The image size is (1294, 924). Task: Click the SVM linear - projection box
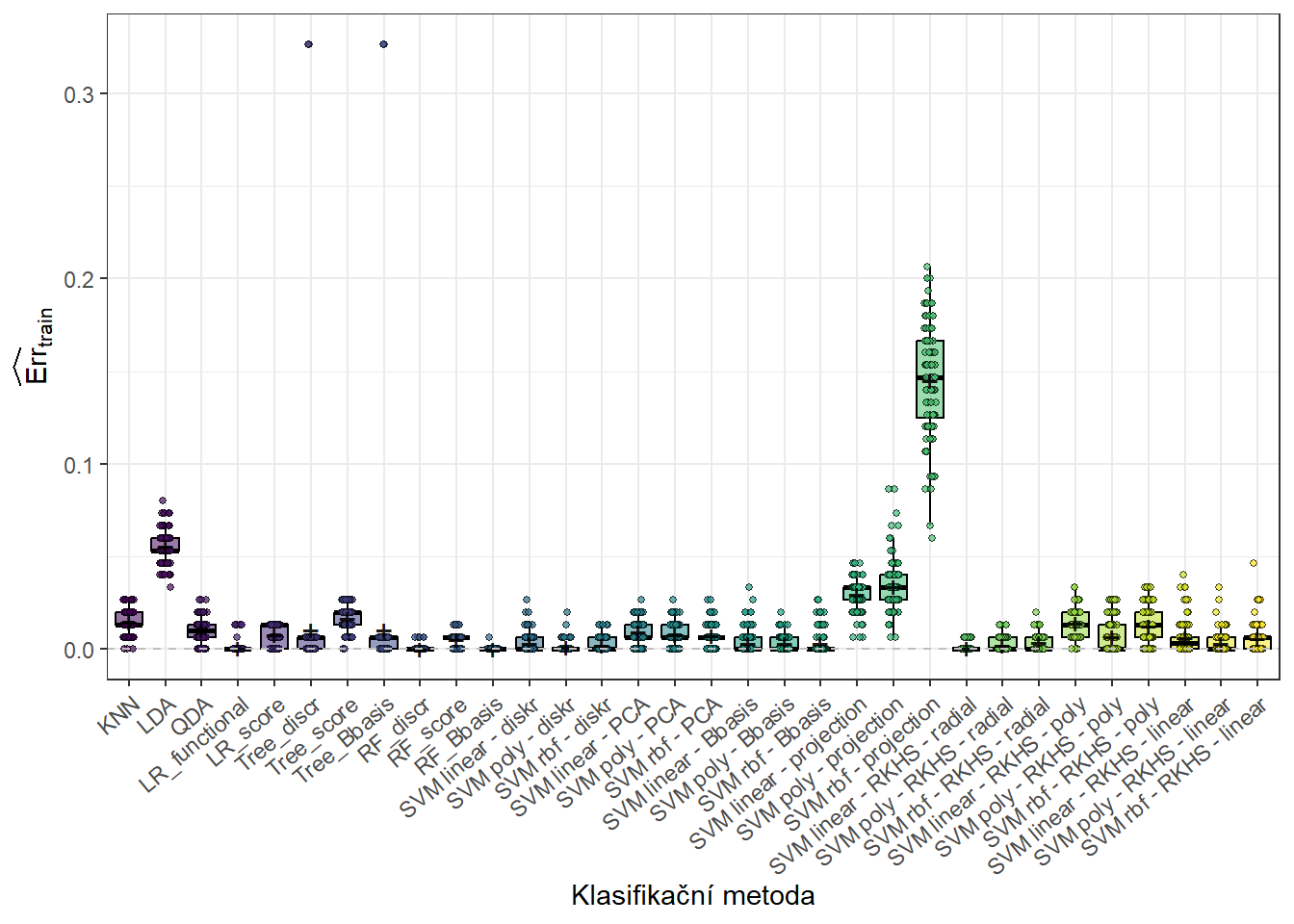click(857, 592)
